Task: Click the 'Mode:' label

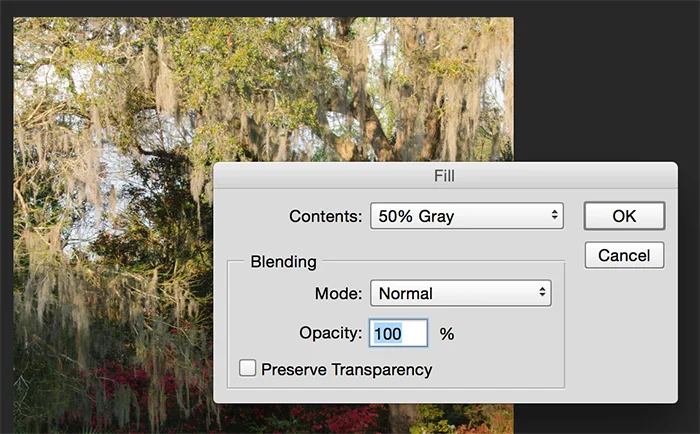Action: tap(338, 294)
